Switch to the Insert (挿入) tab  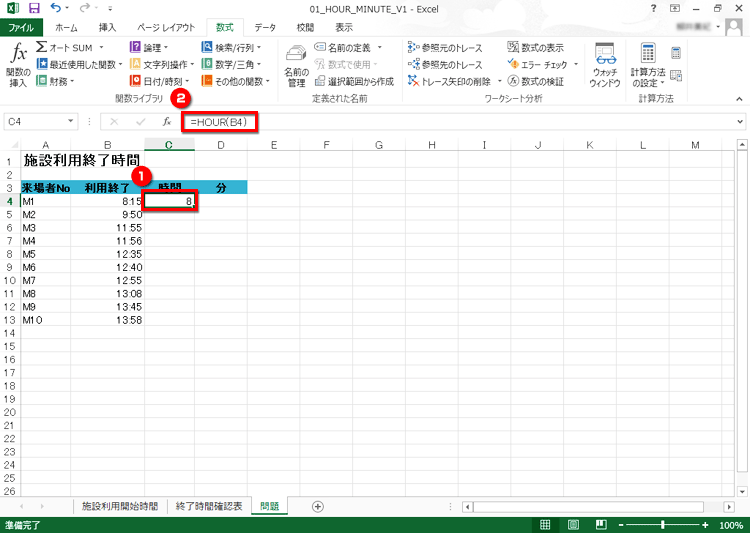107,27
